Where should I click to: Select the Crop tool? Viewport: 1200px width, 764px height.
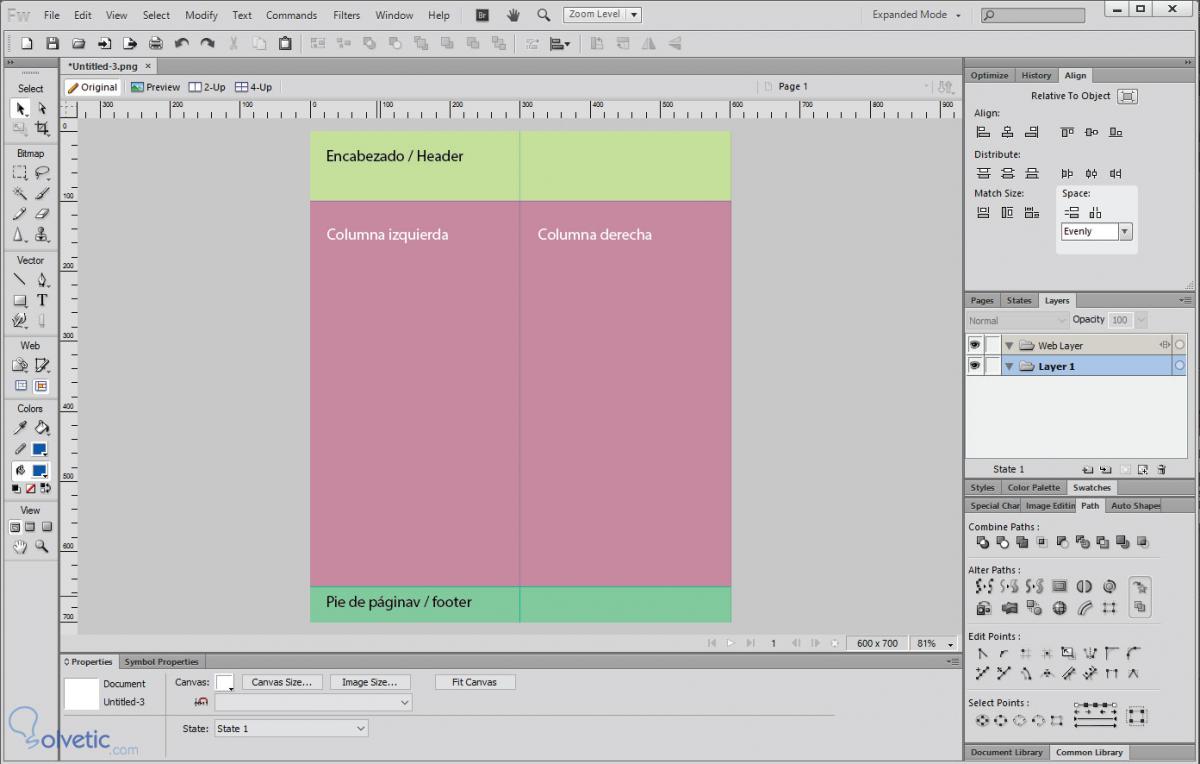[42, 128]
